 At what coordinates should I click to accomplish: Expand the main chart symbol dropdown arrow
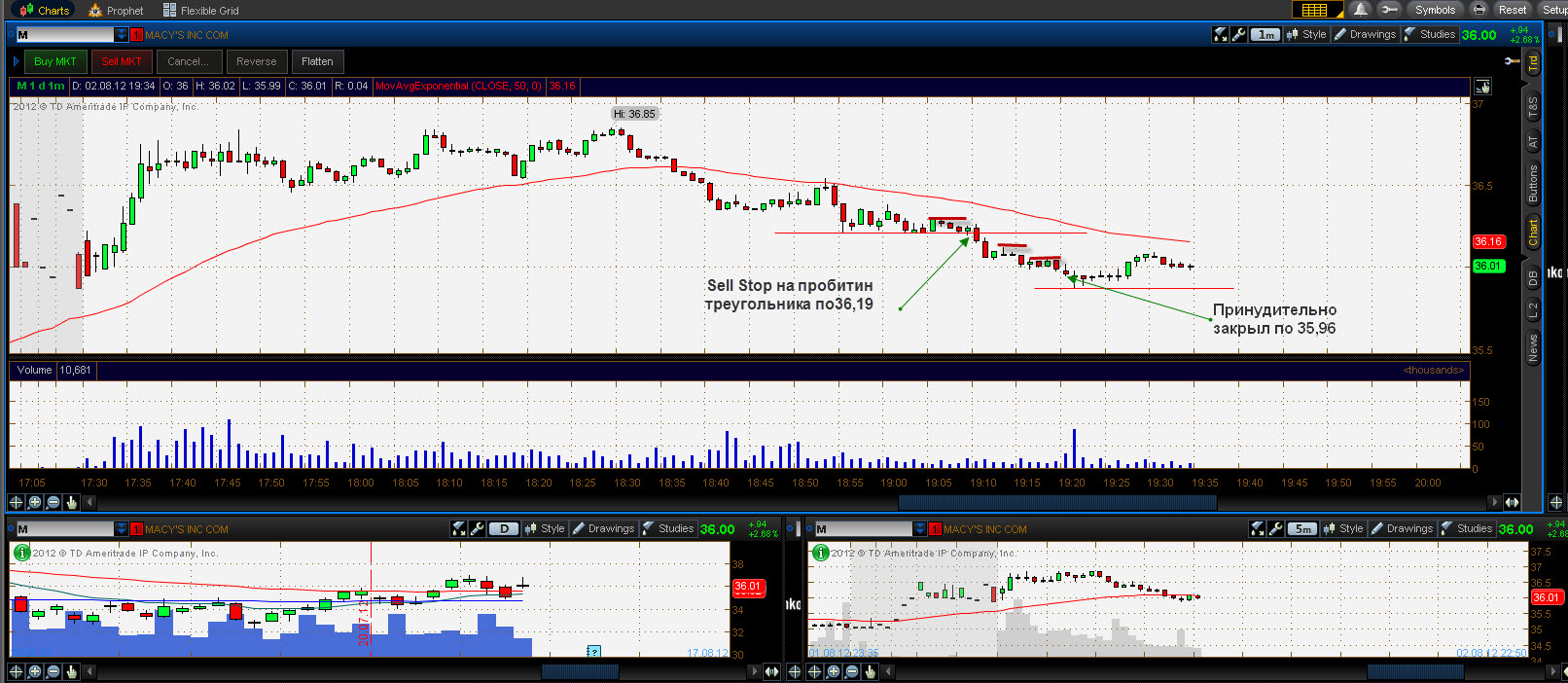tap(122, 35)
